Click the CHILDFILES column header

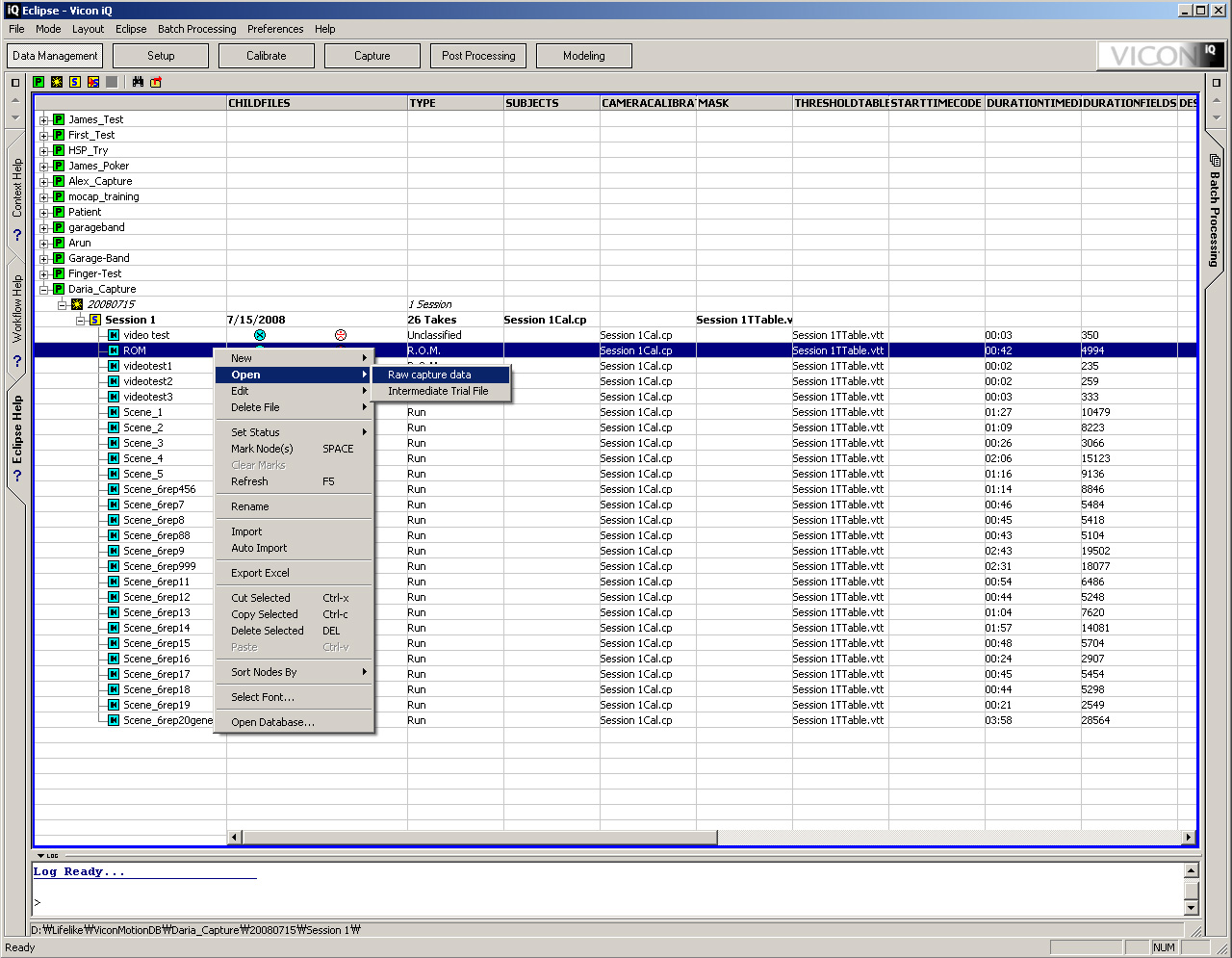pyautogui.click(x=317, y=103)
